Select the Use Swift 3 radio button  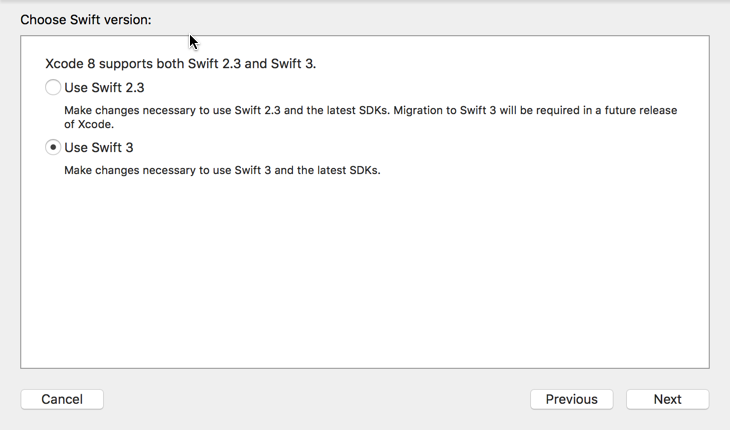[53, 148]
